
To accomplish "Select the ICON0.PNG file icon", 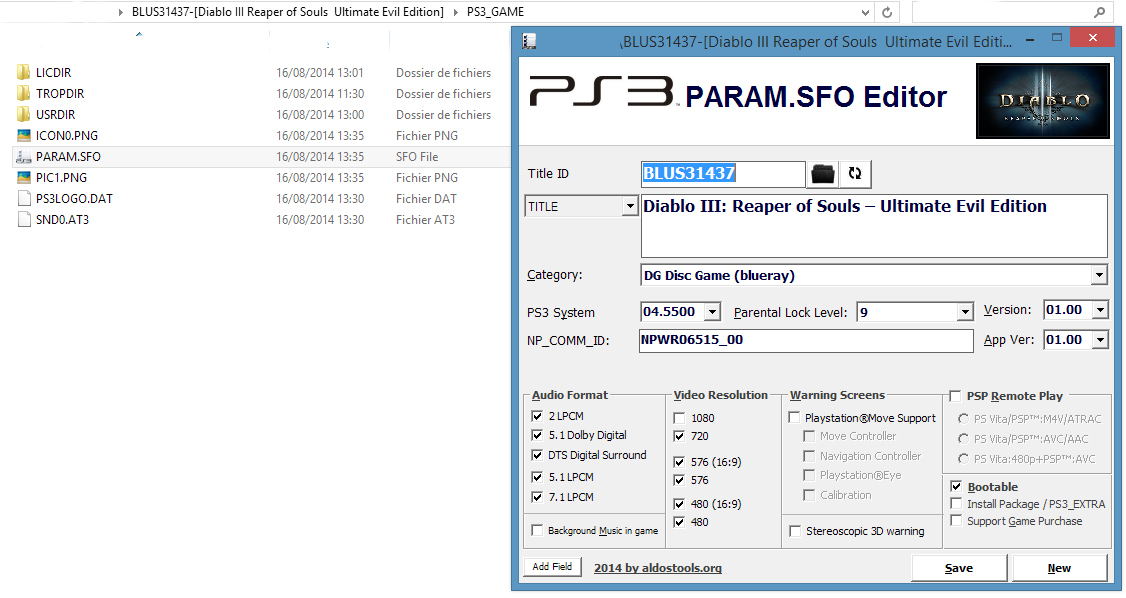I will 24,136.
